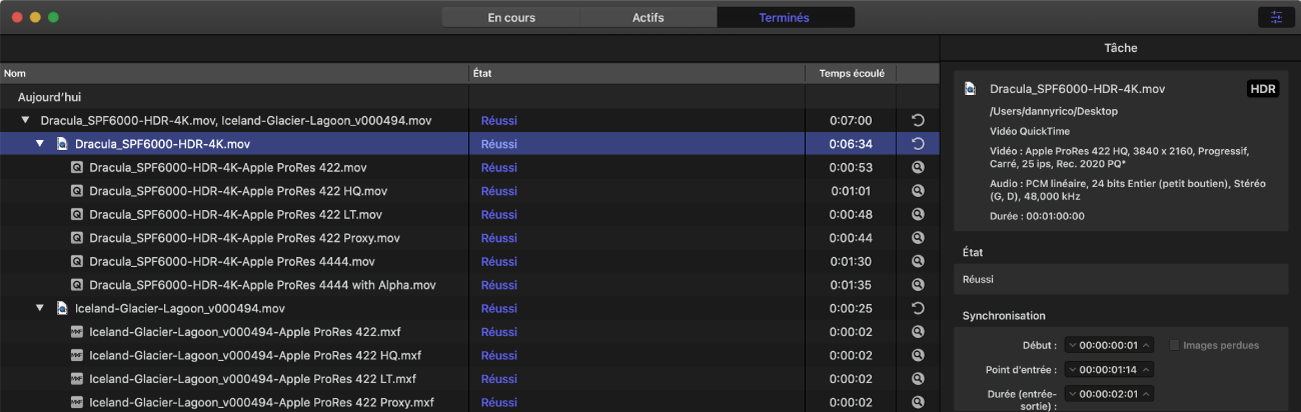Click resubmit icon for Iceland-Glacier-Lagoon_v000494.mov job
This screenshot has height=412, width=1301.
(918, 308)
